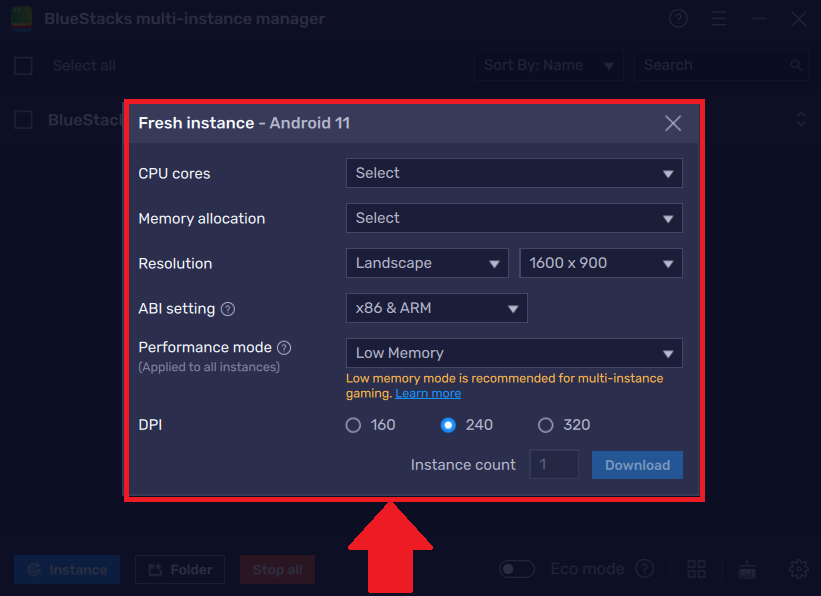The height and width of the screenshot is (596, 821).
Task: Click the Download button
Action: coord(637,465)
